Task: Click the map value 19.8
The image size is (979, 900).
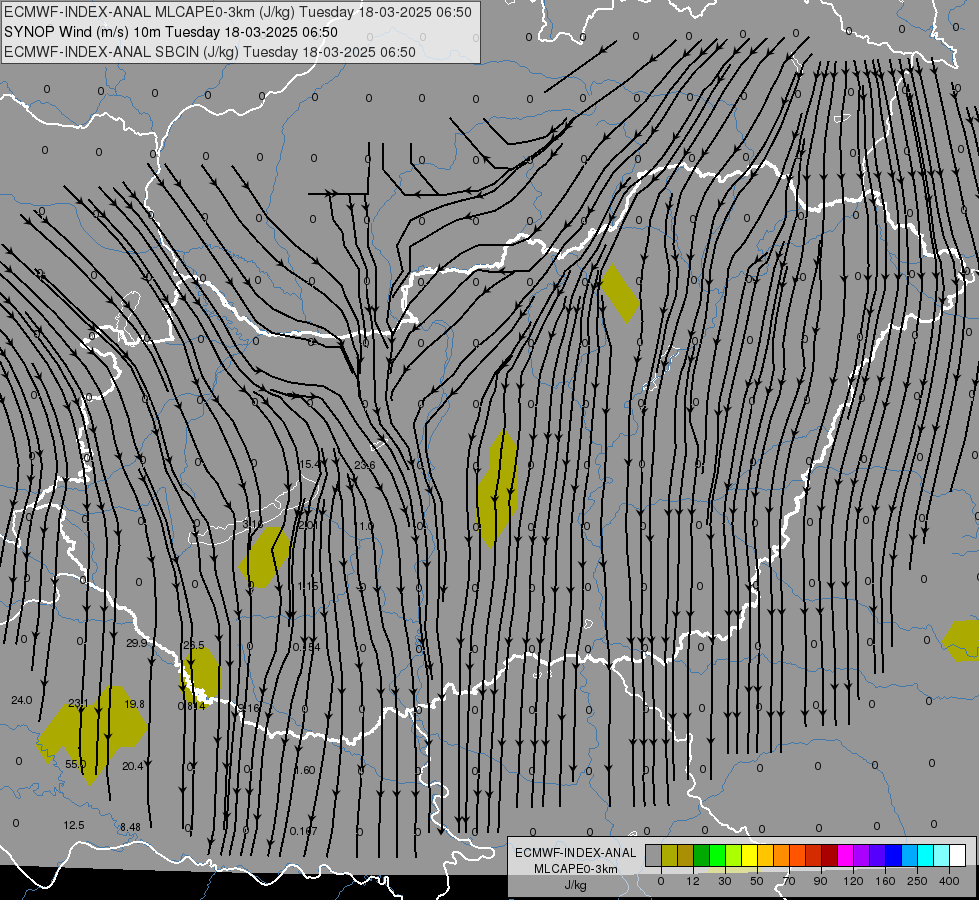Action: 134,705
